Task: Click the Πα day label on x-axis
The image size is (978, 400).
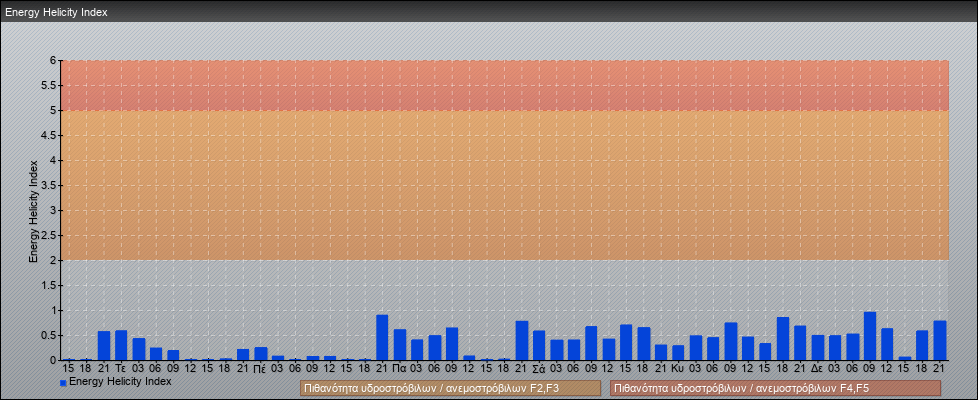Action: click(x=400, y=368)
